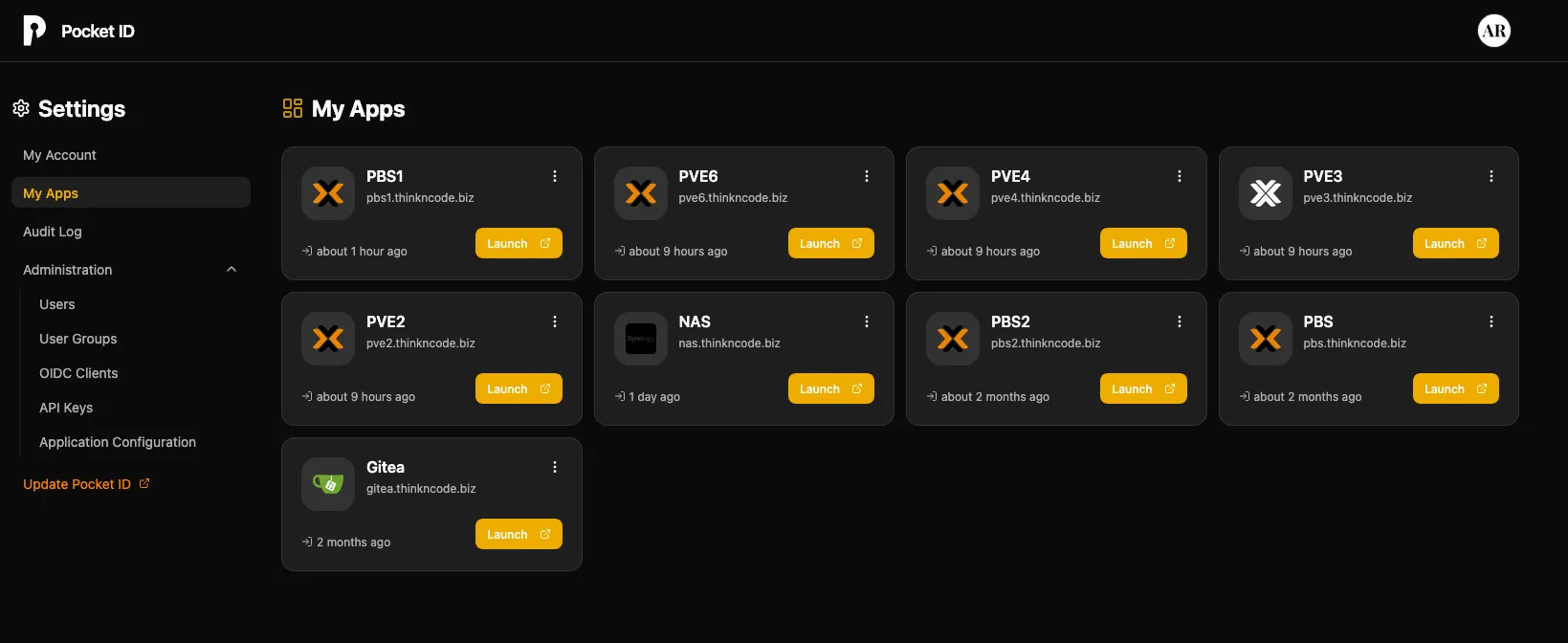This screenshot has height=643, width=1568.
Task: Collapse the Administration section chevron
Action: point(232,270)
